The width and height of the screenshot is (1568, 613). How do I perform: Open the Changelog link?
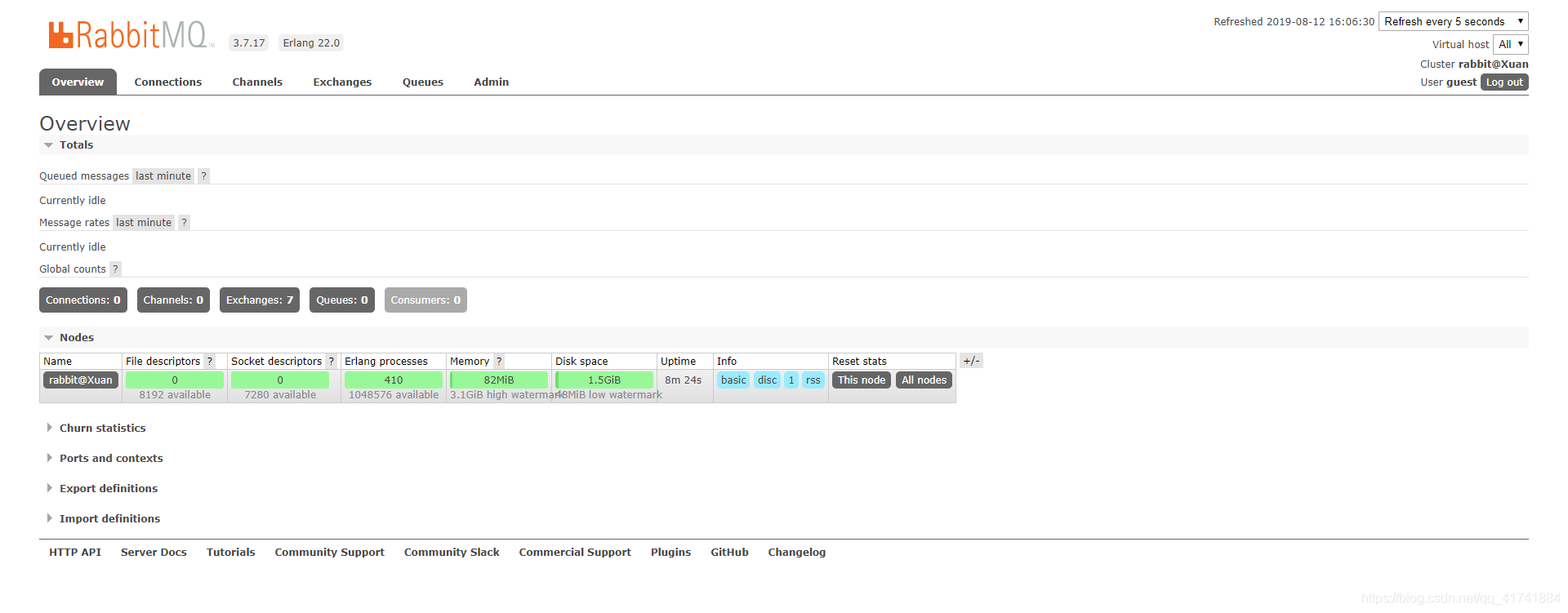pyautogui.click(x=797, y=552)
